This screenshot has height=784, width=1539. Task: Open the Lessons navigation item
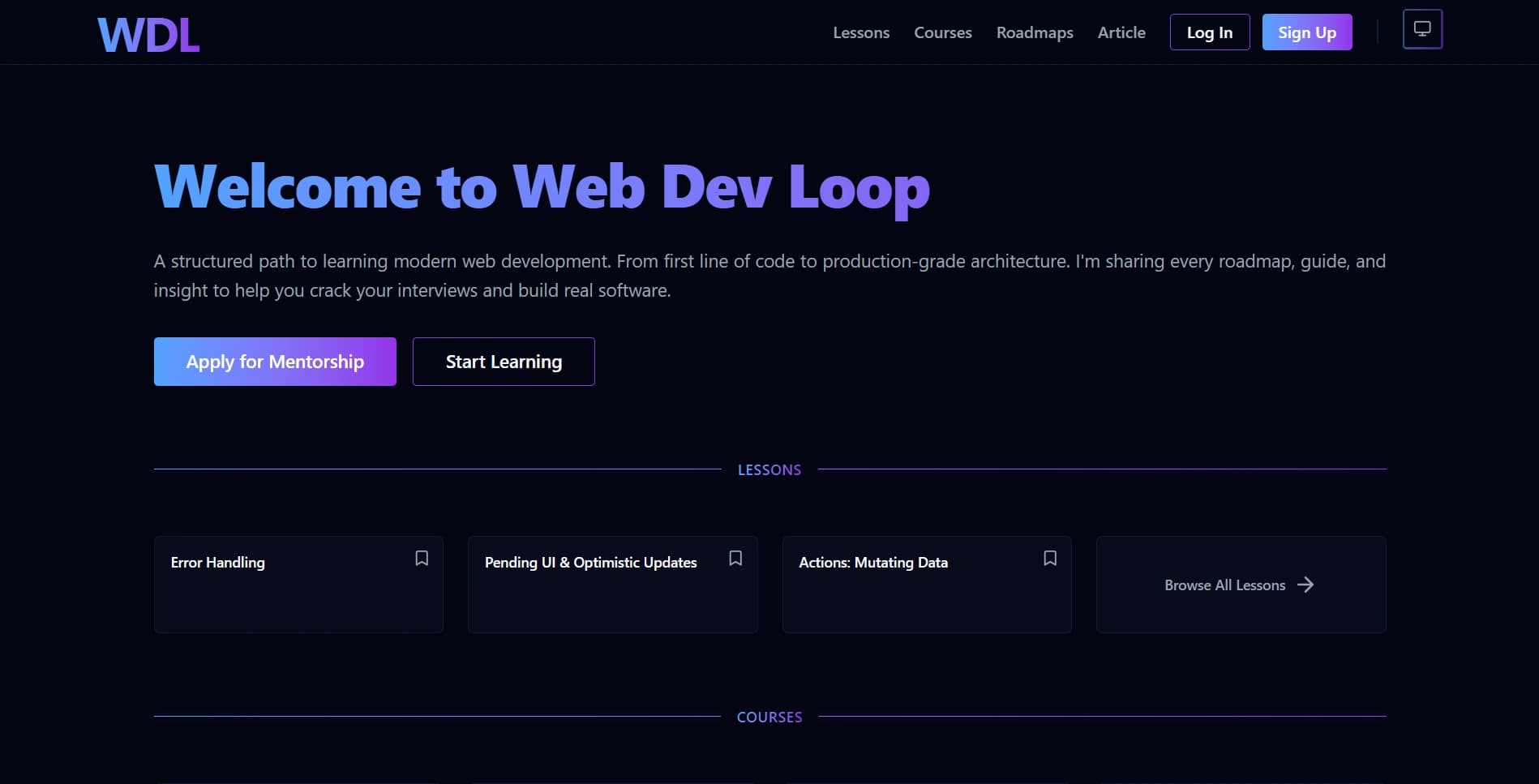tap(861, 32)
